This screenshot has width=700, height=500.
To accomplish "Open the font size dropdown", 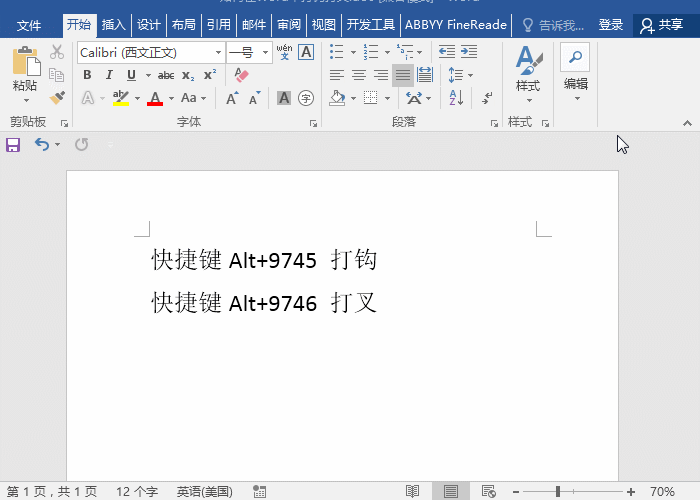I will coord(265,53).
